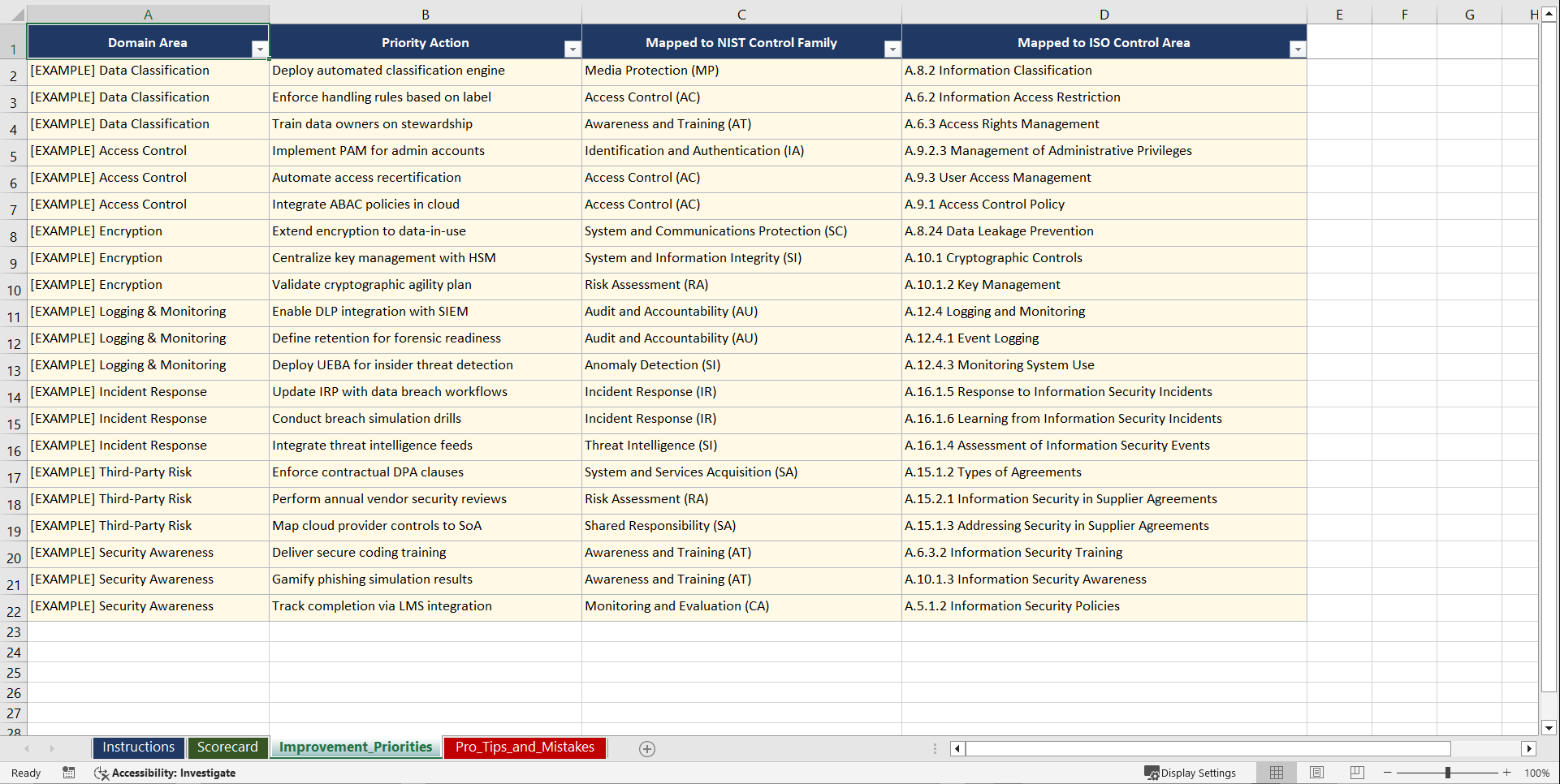Image resolution: width=1560 pixels, height=784 pixels.
Task: Click the Zoom In plus icon
Action: [x=1507, y=773]
